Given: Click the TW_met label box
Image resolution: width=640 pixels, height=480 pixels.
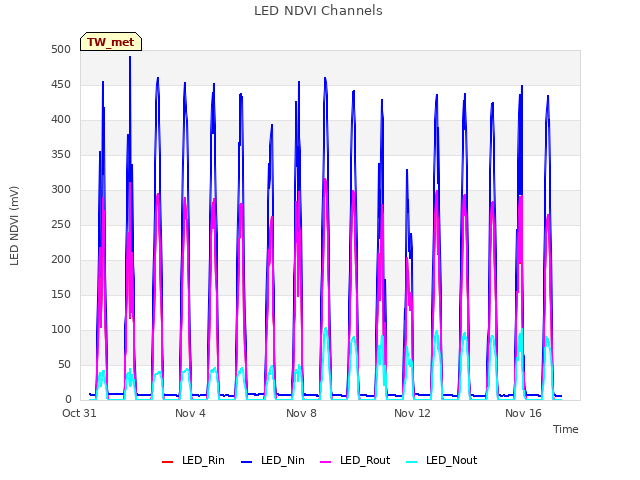Looking at the screenshot, I should pos(111,42).
